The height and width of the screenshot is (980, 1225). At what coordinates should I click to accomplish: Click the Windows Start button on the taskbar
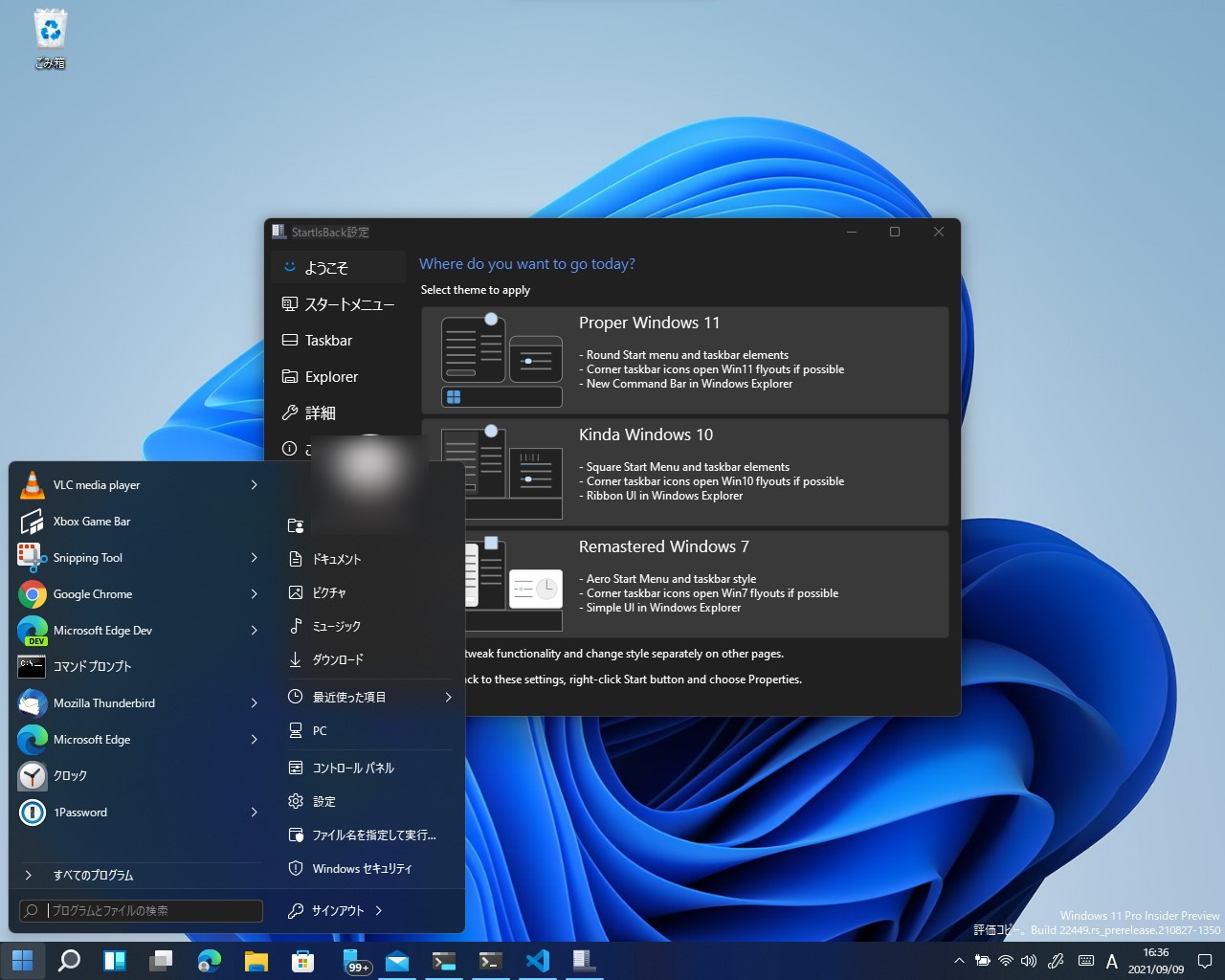(x=22, y=960)
